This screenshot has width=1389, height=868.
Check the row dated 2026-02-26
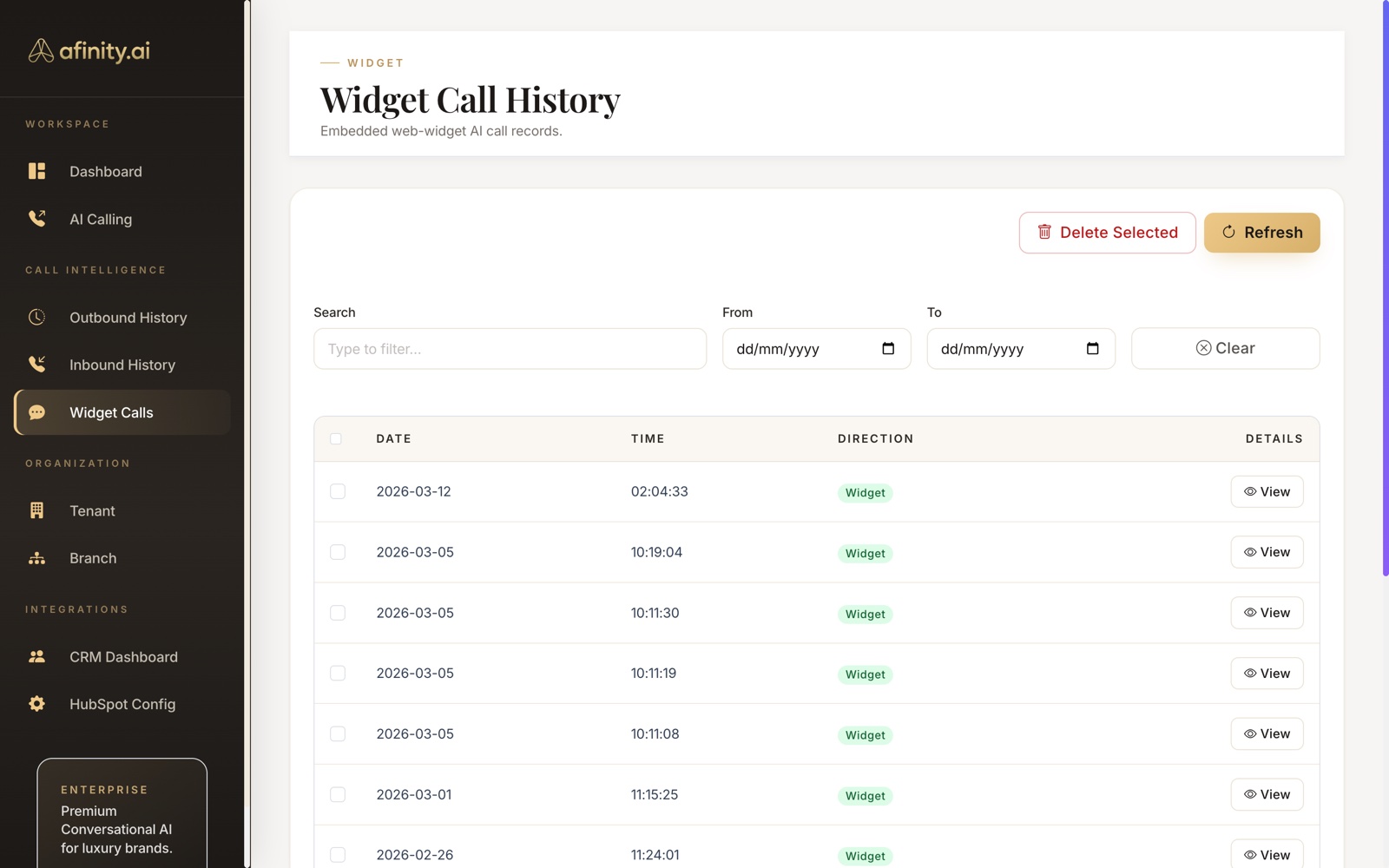pos(338,855)
